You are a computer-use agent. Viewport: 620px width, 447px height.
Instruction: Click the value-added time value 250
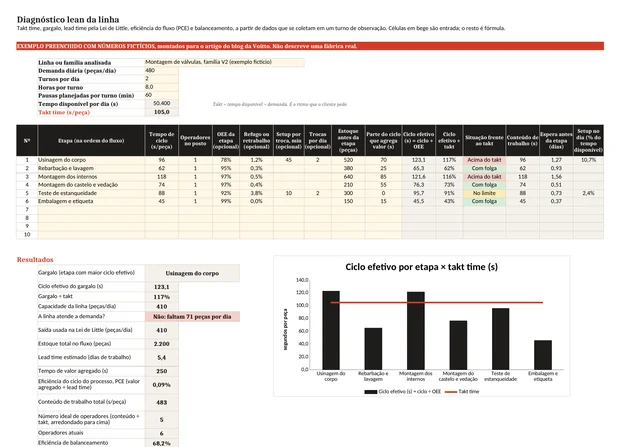[x=162, y=371]
